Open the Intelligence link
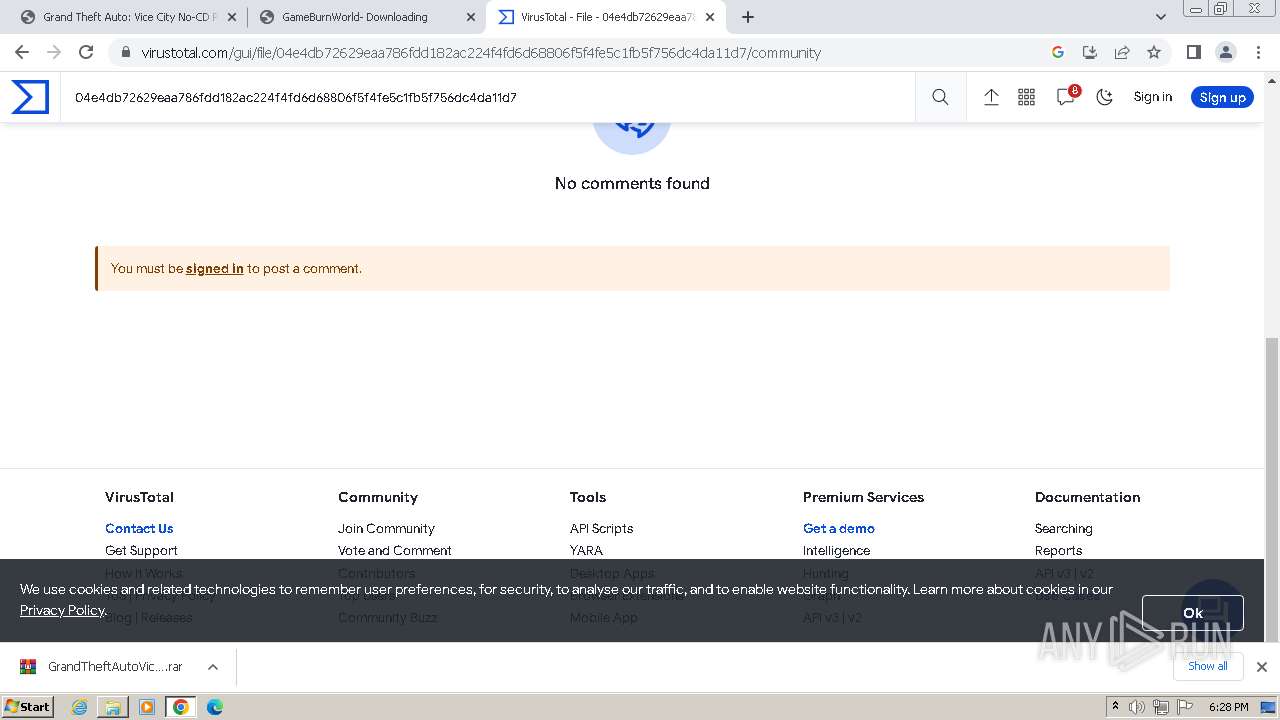1280x720 pixels. coord(836,550)
